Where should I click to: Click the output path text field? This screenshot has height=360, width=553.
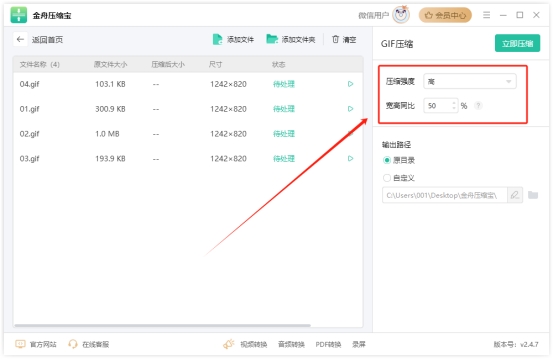(x=444, y=195)
